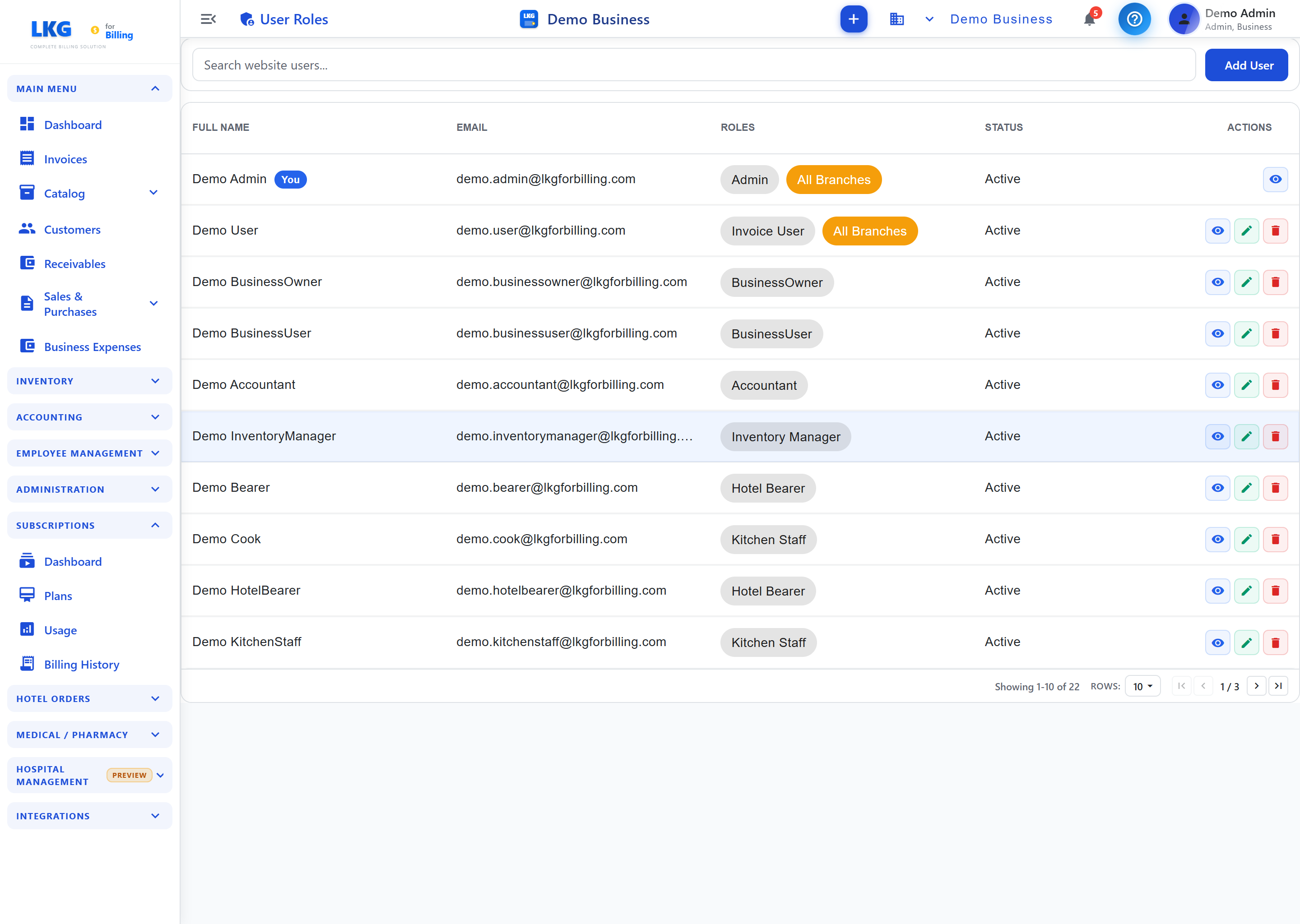Delete Demo BusinessUser entry
Screen dimensions: 1300x924
1275,333
